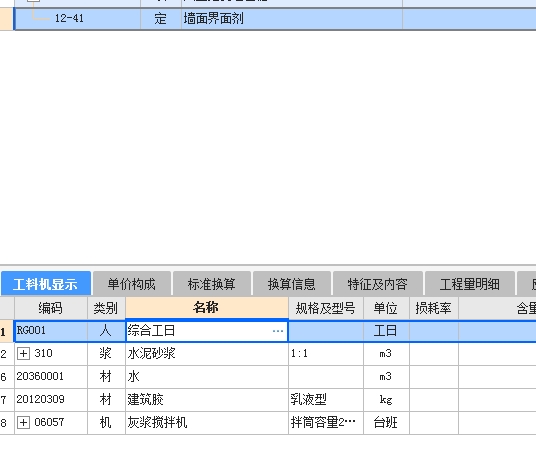
Task: Switch to the 工料机显示 tab
Action: pyautogui.click(x=46, y=284)
